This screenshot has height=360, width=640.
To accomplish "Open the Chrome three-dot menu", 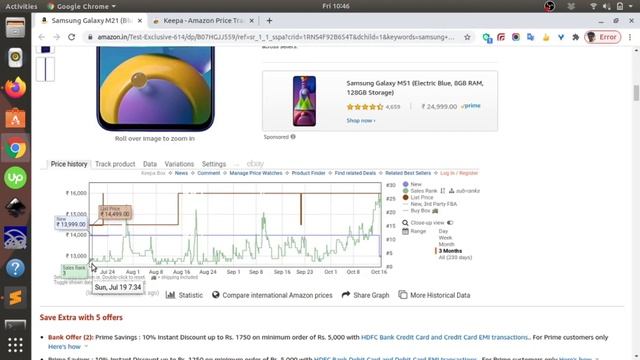I will tap(630, 37).
